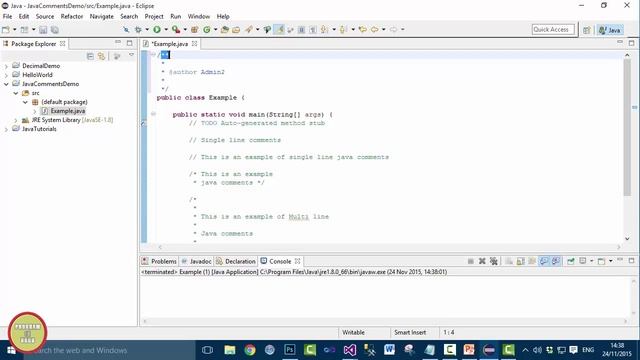Collapse the src folder node
Image resolution: width=640 pixels, height=360 pixels.
[16, 93]
